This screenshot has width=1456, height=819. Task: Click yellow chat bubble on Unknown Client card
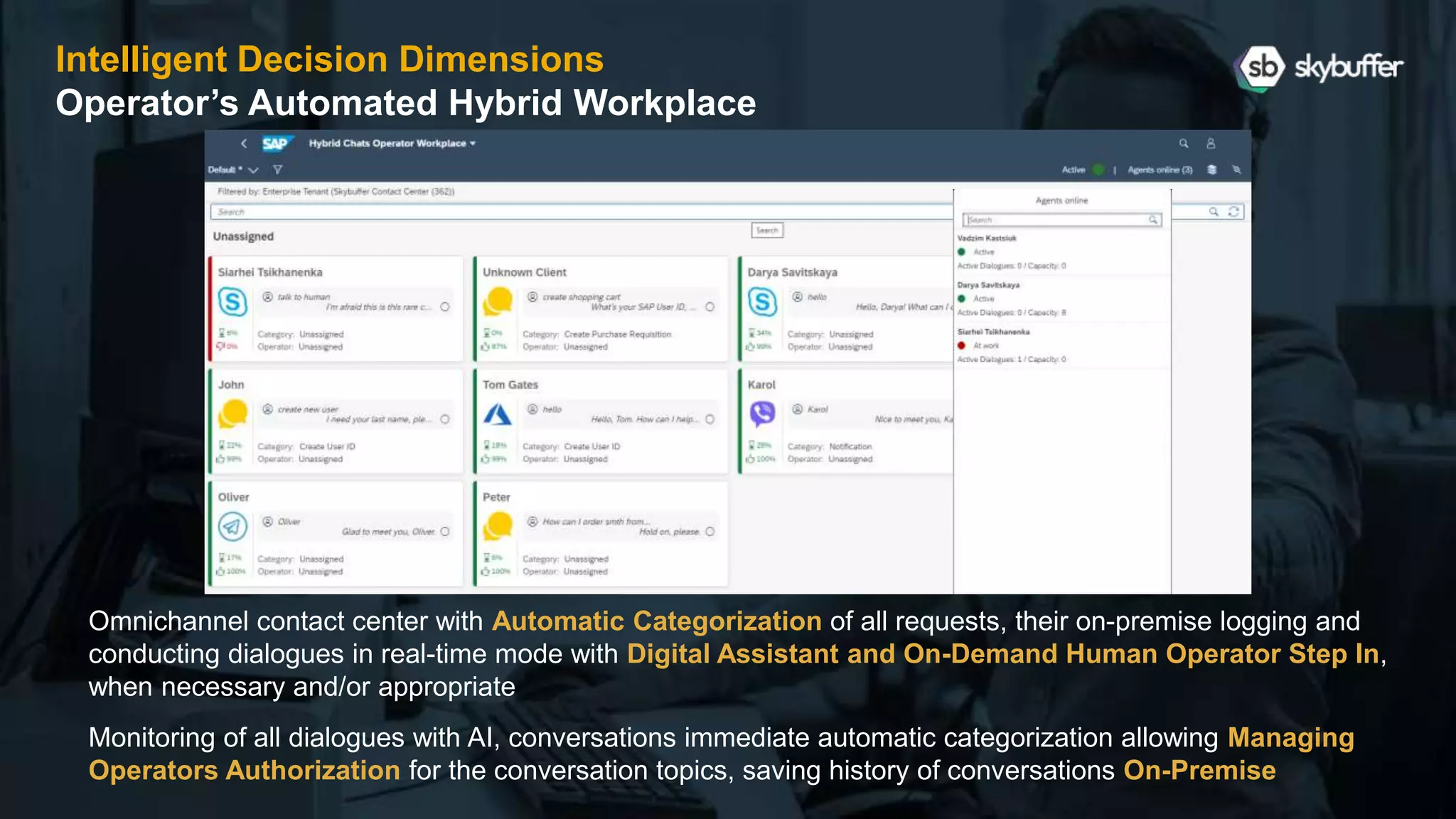498,301
